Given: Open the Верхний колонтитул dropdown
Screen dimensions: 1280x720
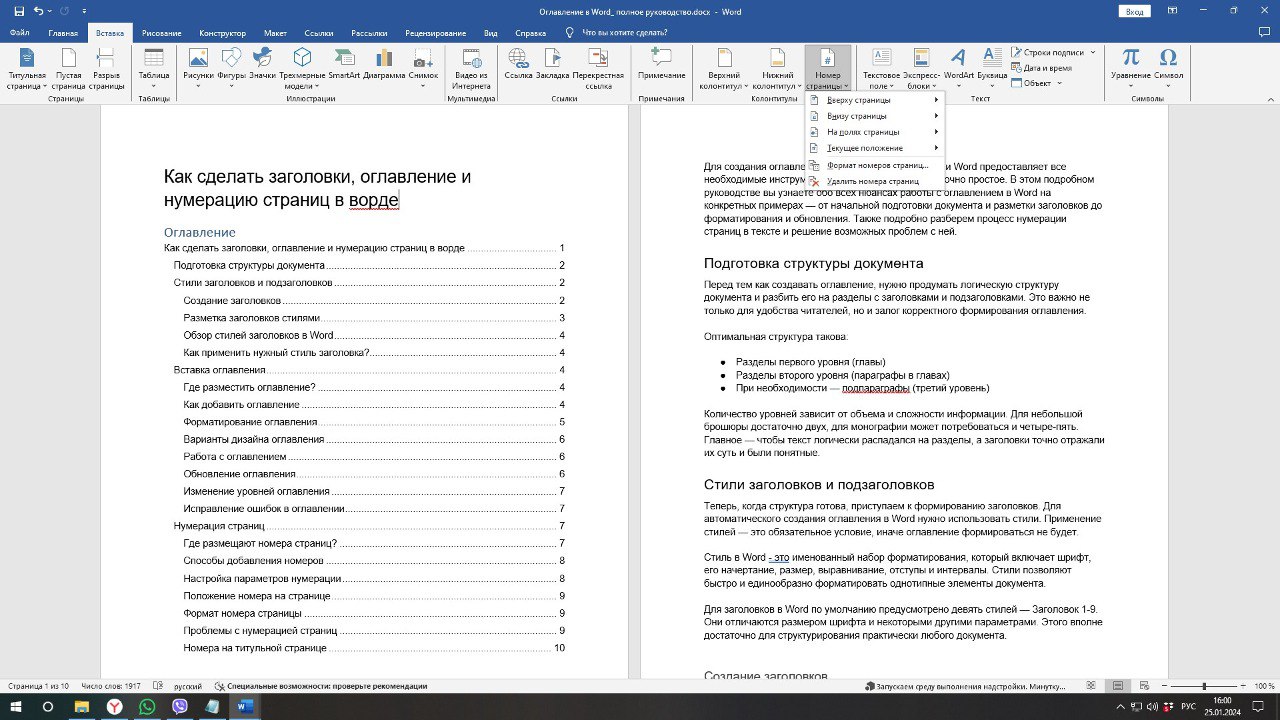Looking at the screenshot, I should pos(723,66).
